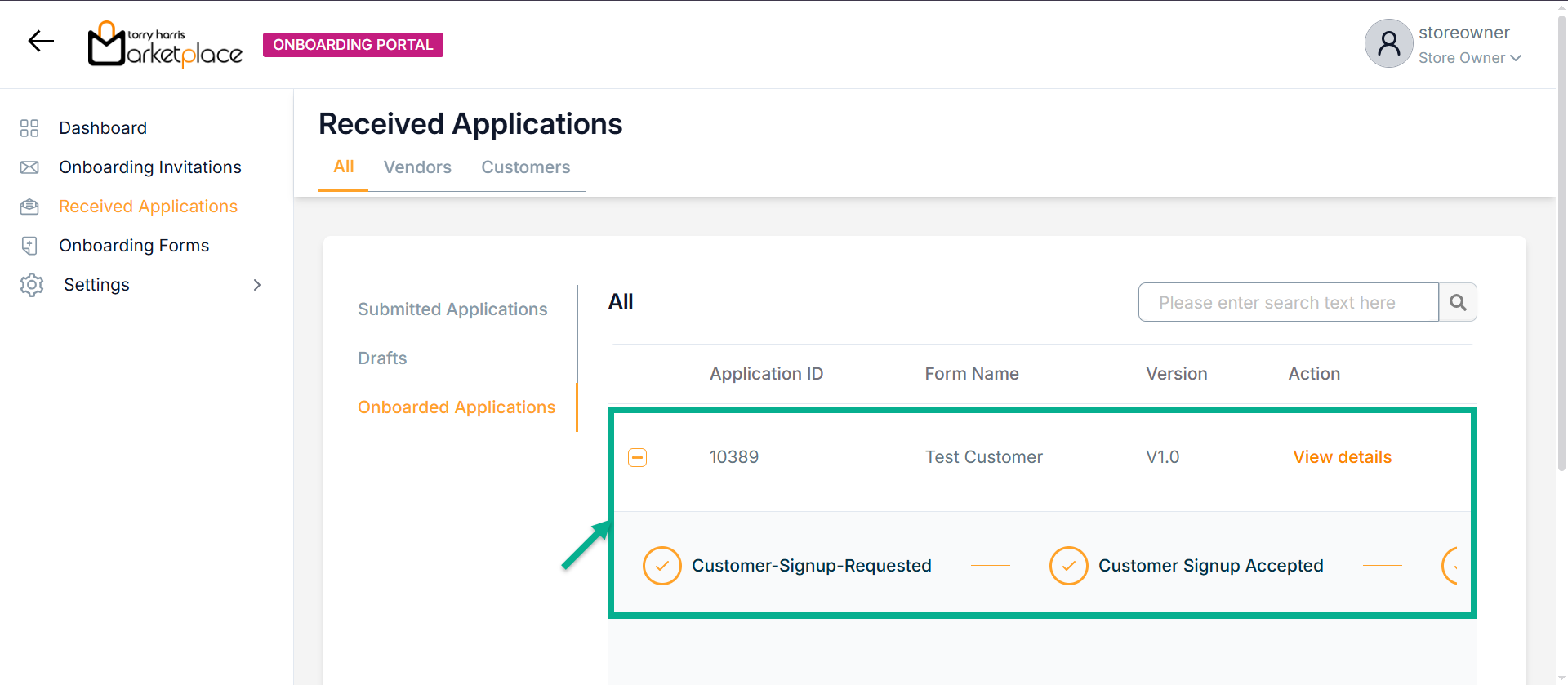The width and height of the screenshot is (1568, 685).
Task: Click the back arrow icon
Action: point(41,41)
